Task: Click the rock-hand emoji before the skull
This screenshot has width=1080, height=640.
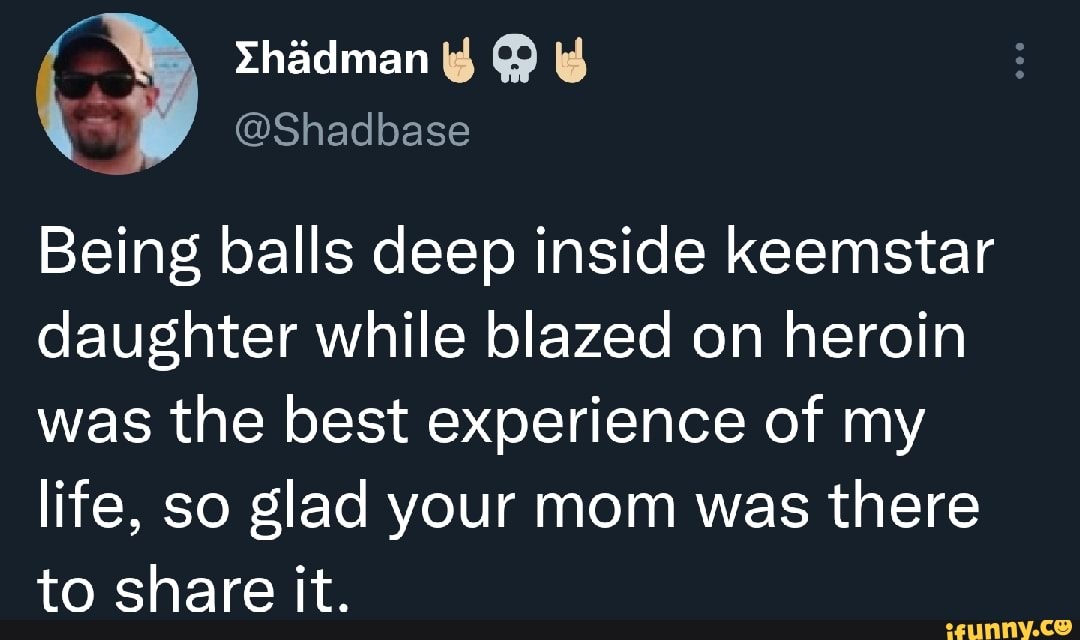Action: click(459, 57)
